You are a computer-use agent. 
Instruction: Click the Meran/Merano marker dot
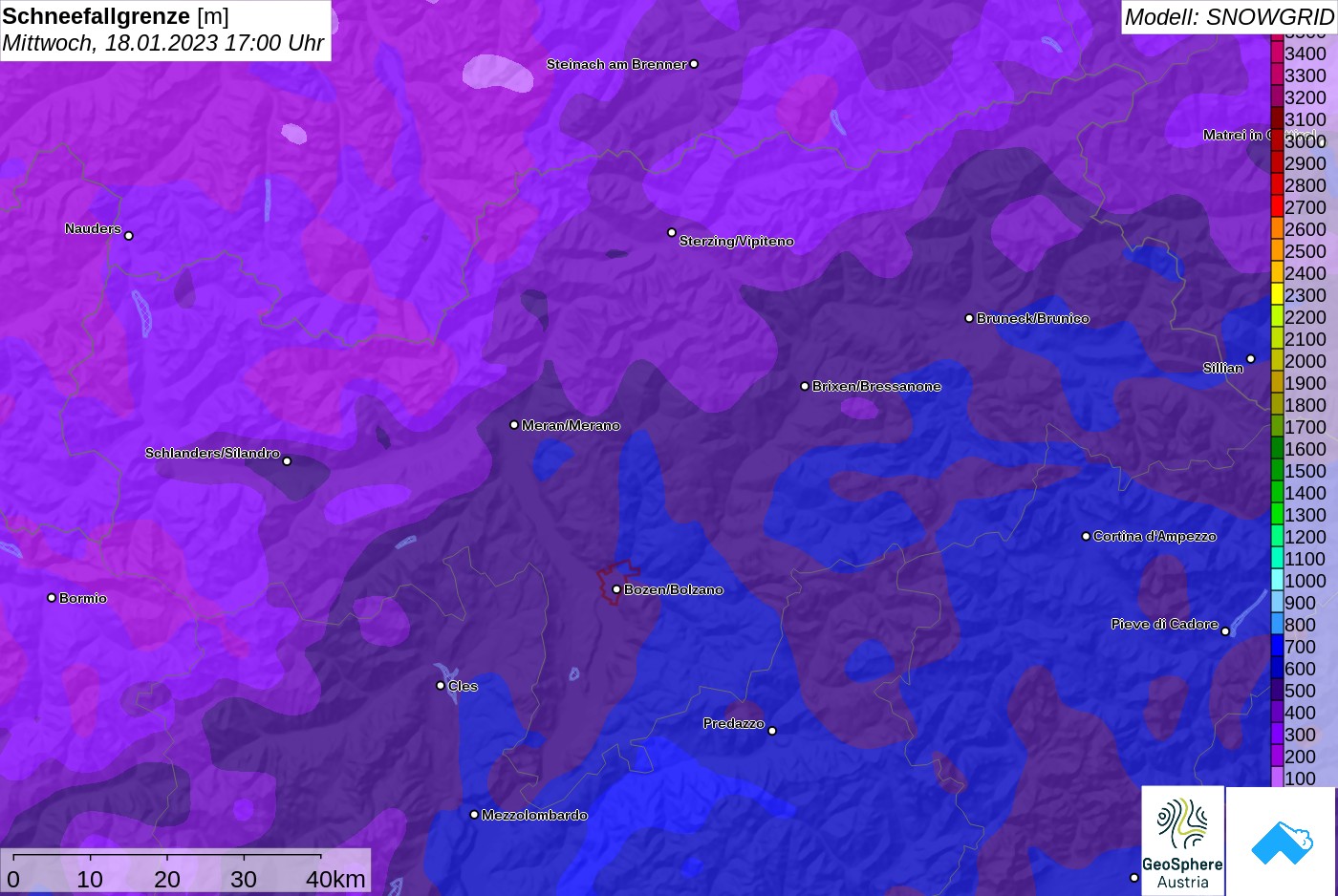point(514,424)
